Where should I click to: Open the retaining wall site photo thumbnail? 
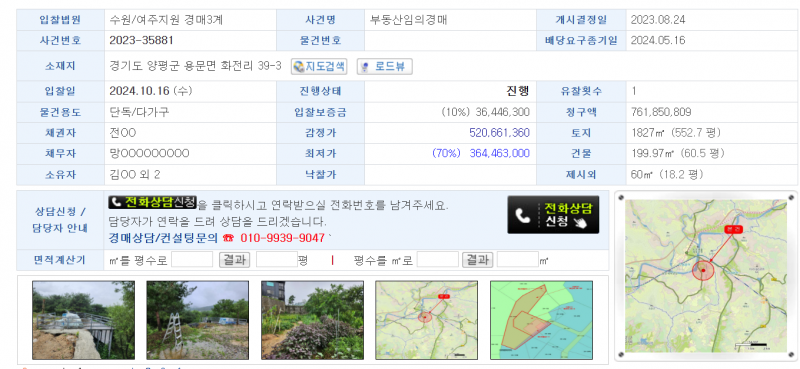84,320
